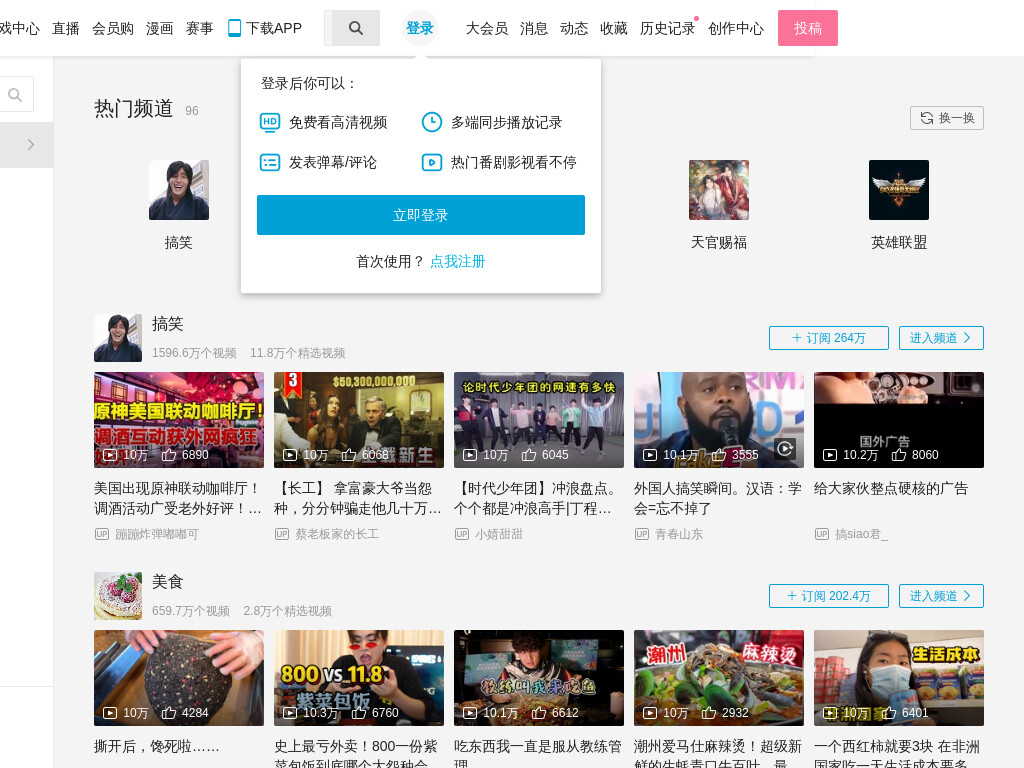Click 进入频道 for 美食 section
Viewport: 1024px width, 768px height.
coord(941,596)
